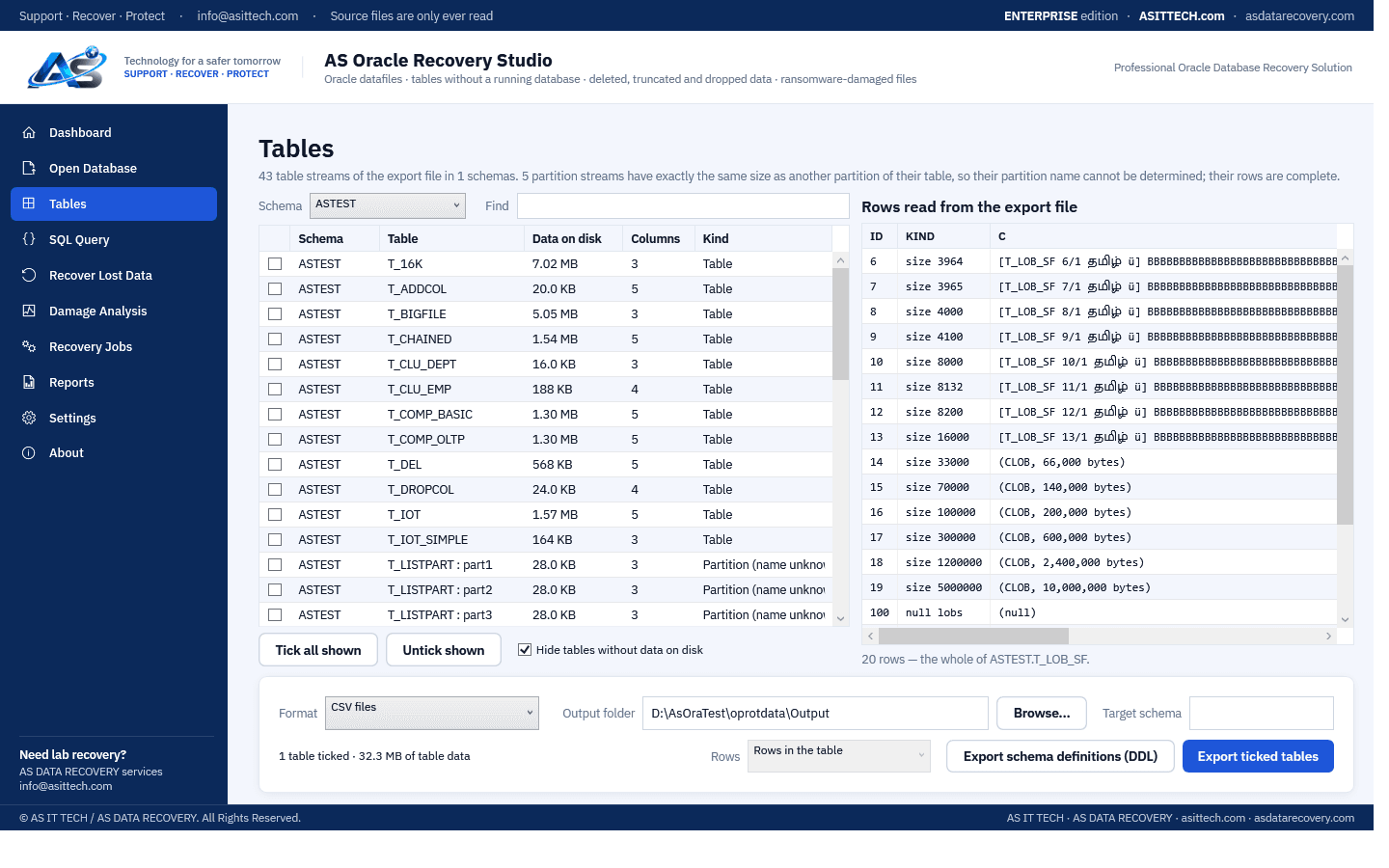Click the Tables grid icon in sidebar

point(29,204)
